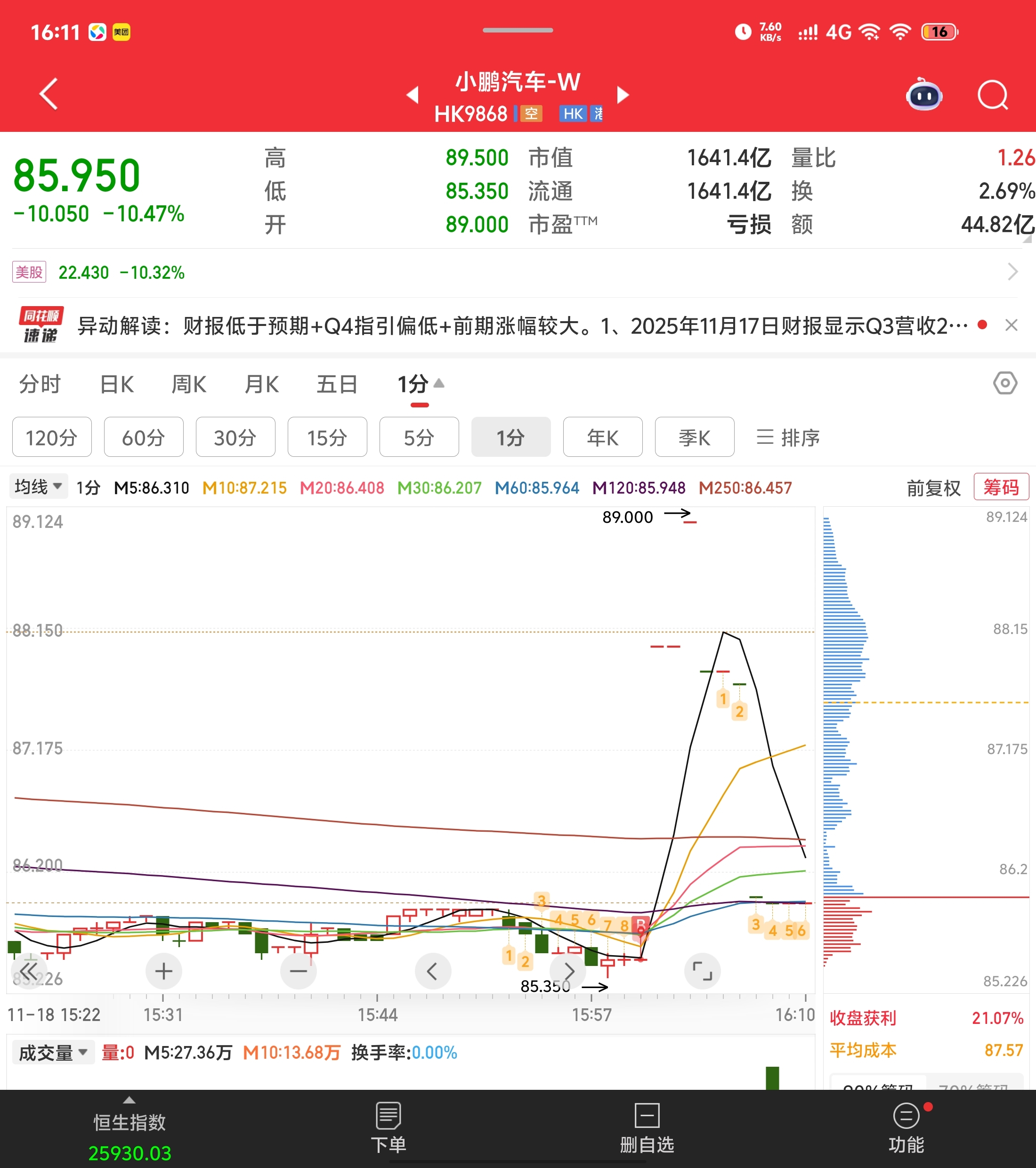Dismiss the 异动解读 news banner
Screen dimensions: 1036x1168
point(1011,325)
